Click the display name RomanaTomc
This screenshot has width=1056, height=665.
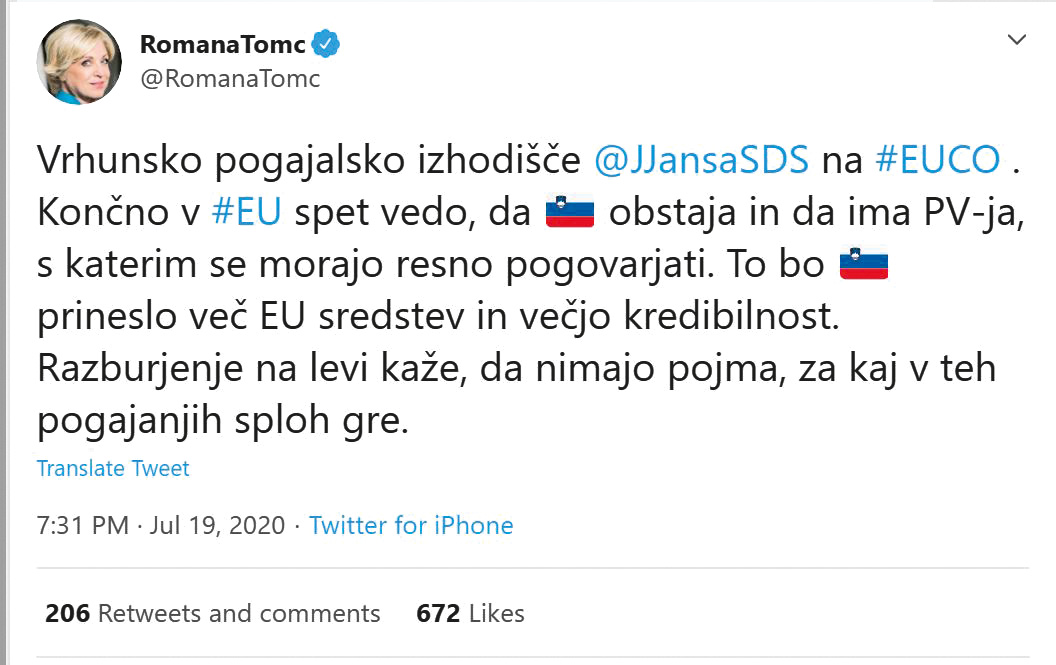pyautogui.click(x=222, y=42)
